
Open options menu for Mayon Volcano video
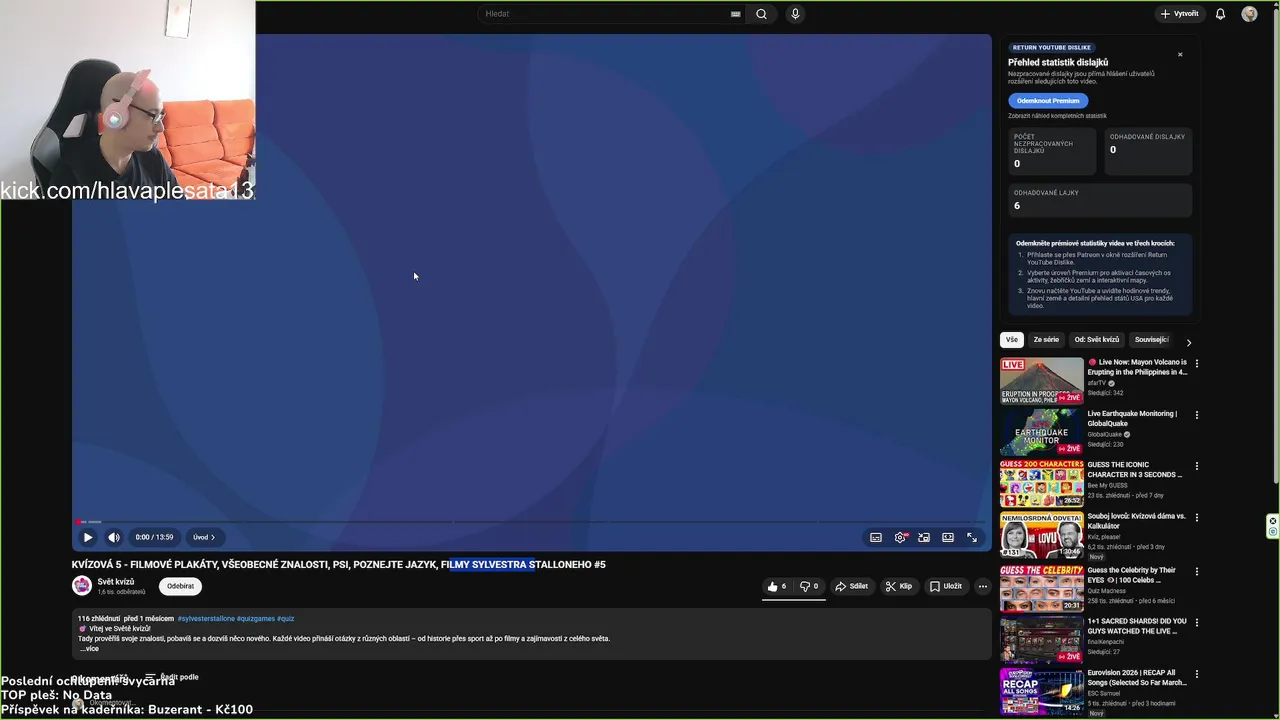click(x=1197, y=363)
